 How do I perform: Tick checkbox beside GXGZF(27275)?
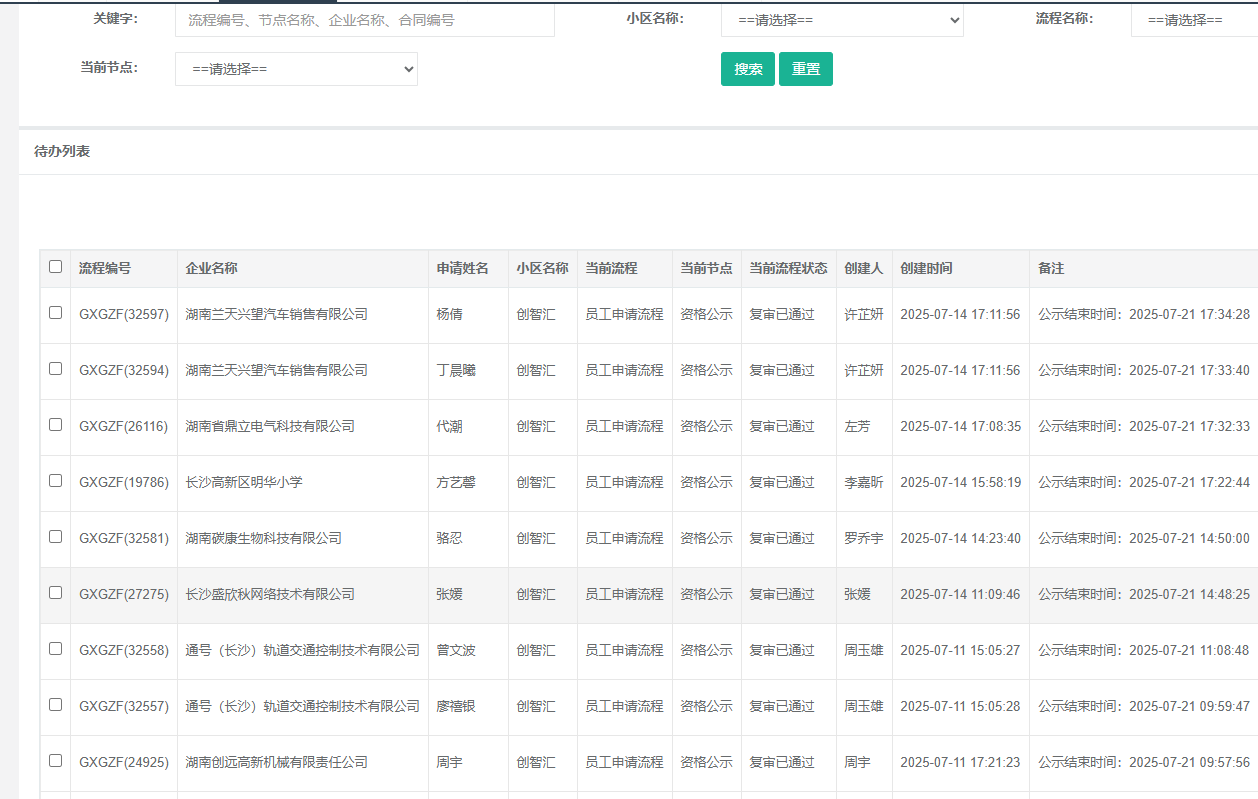point(55,593)
